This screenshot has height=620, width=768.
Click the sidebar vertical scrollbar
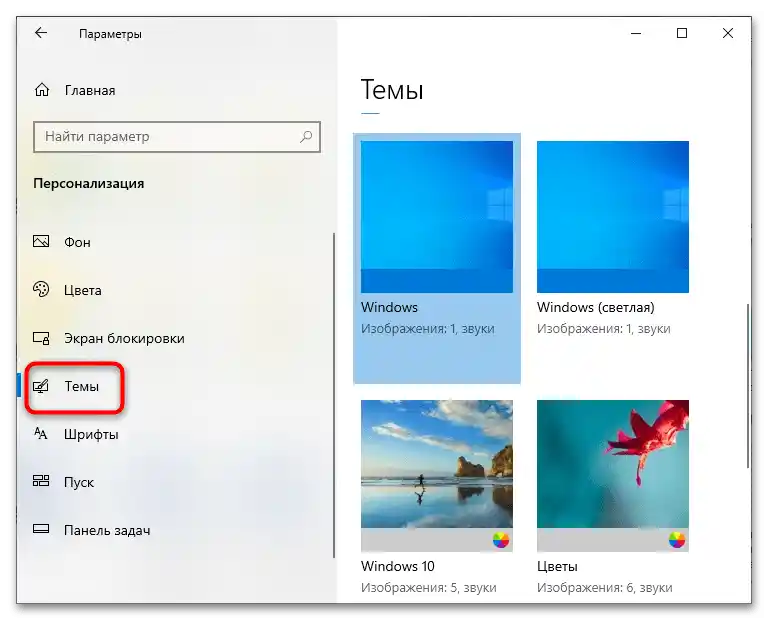point(334,395)
